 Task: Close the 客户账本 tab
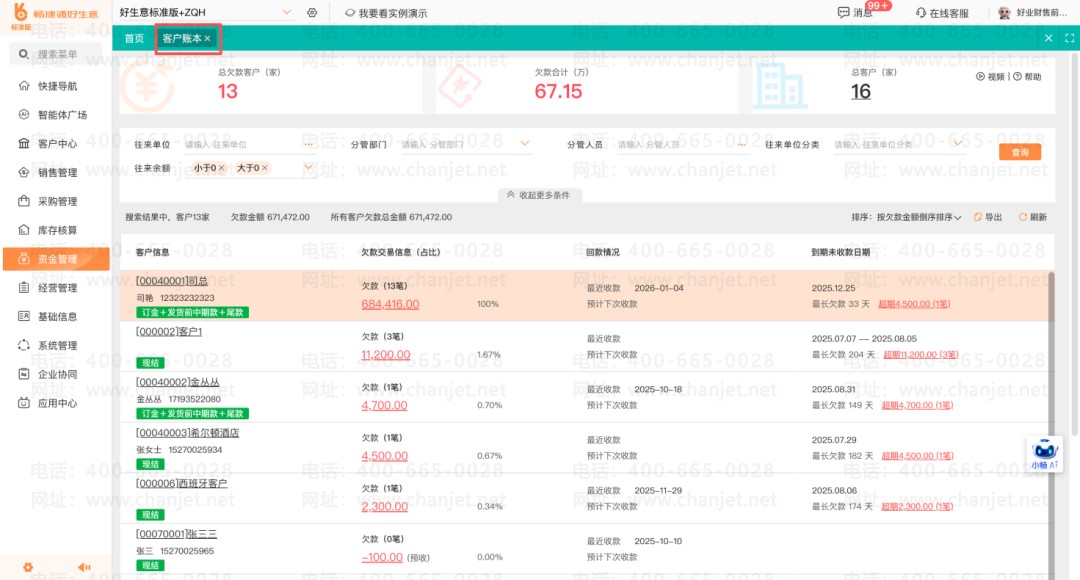tap(207, 39)
